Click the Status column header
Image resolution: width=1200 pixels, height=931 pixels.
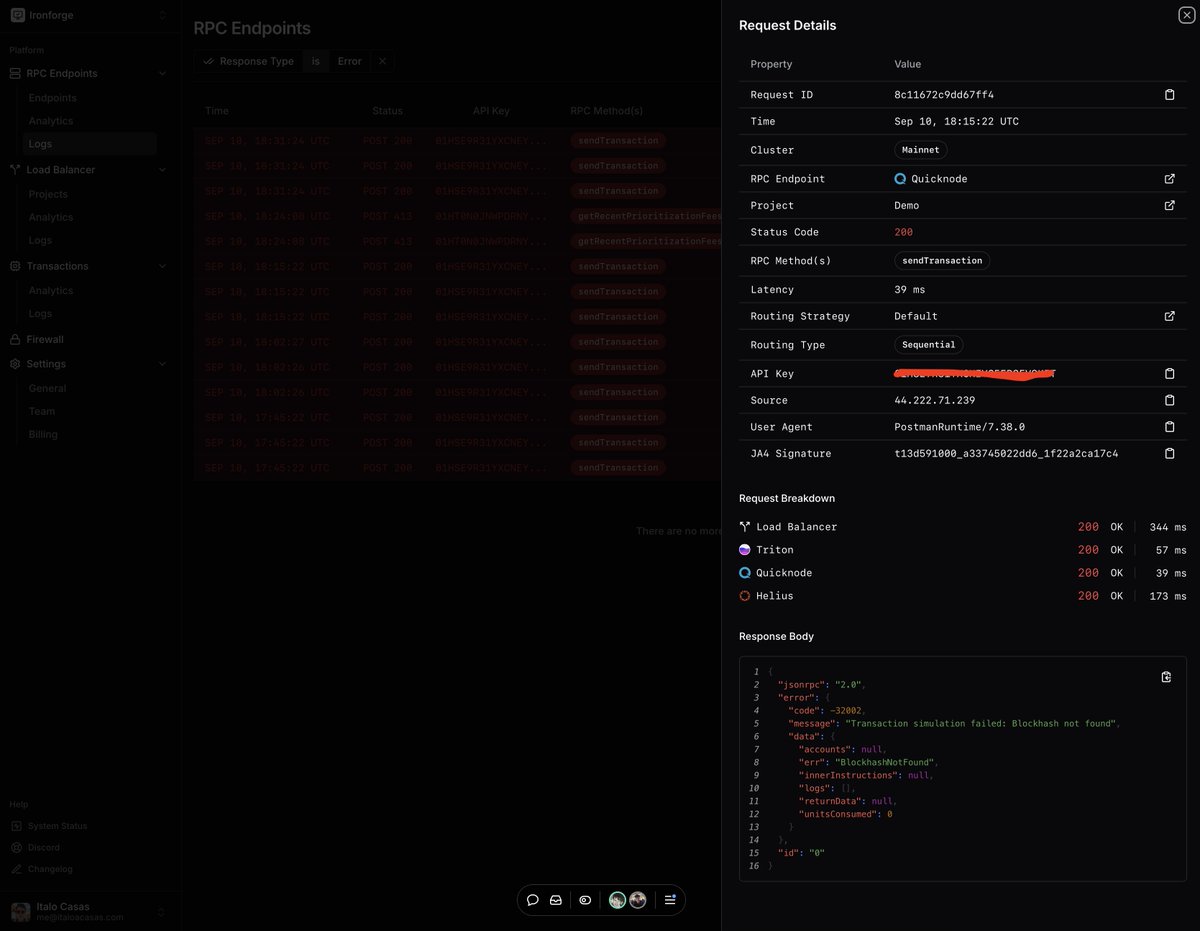pos(388,111)
